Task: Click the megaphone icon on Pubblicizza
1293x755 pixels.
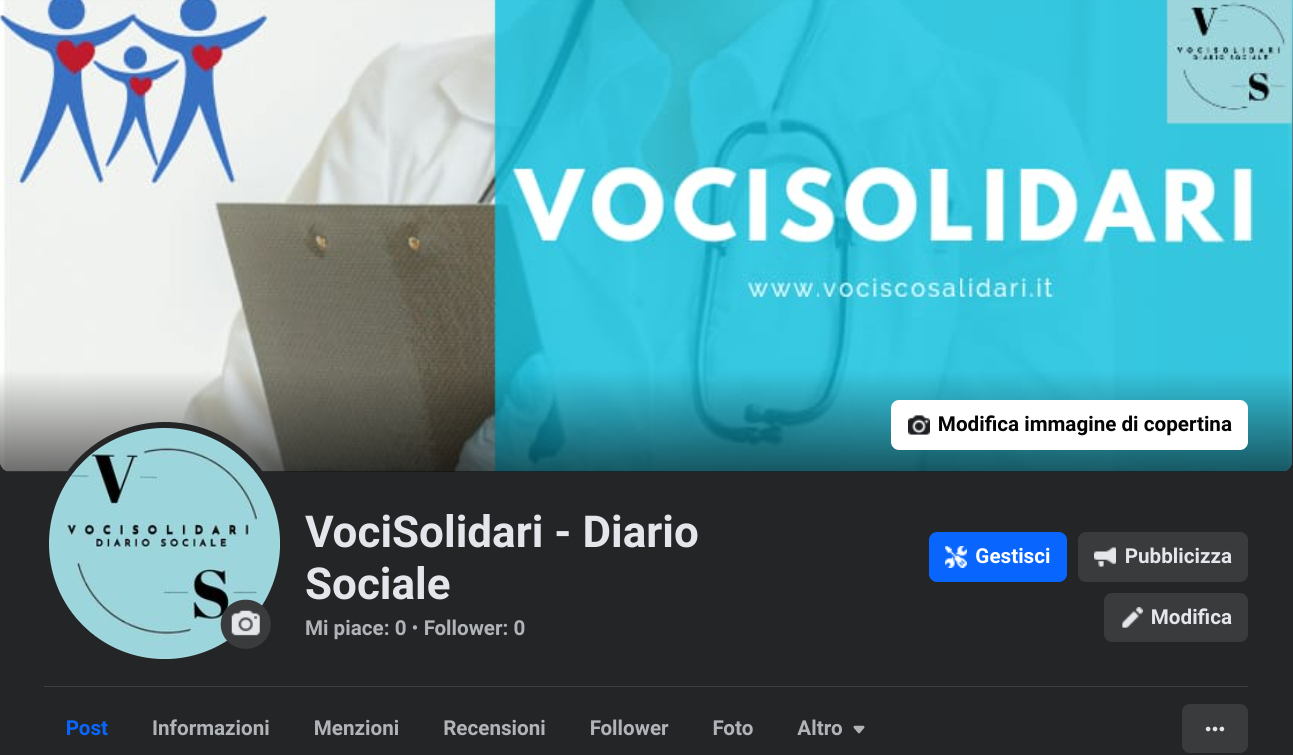Action: point(1104,557)
